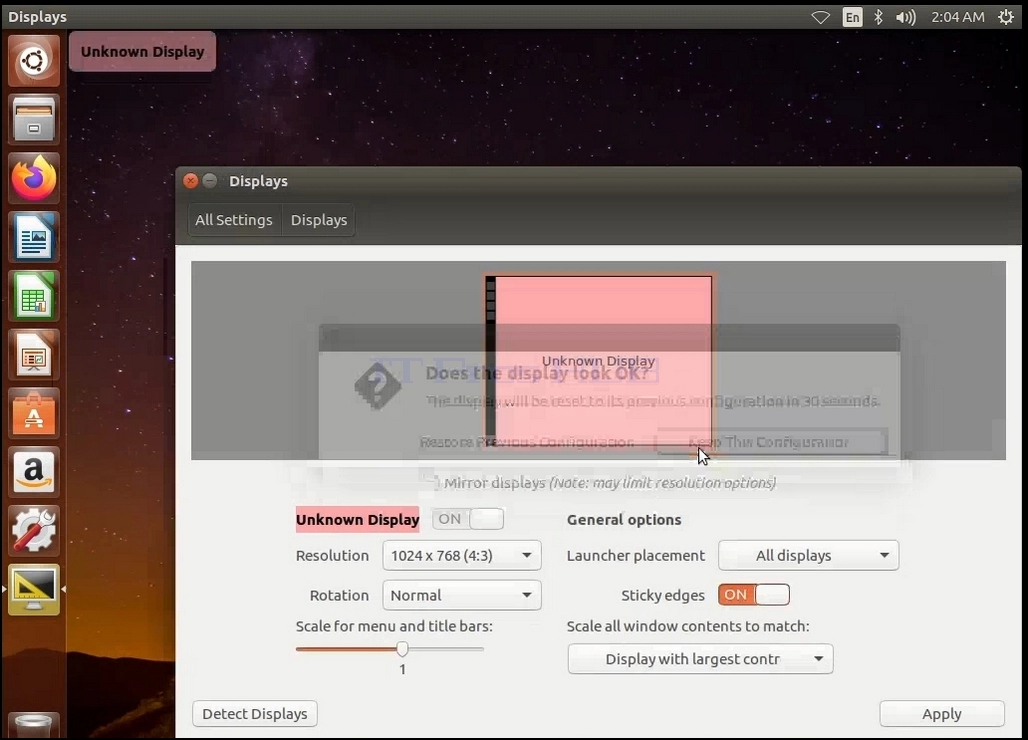Disable the Sticky edges switch
Viewport: 1028px width, 740px height.
[x=754, y=594]
